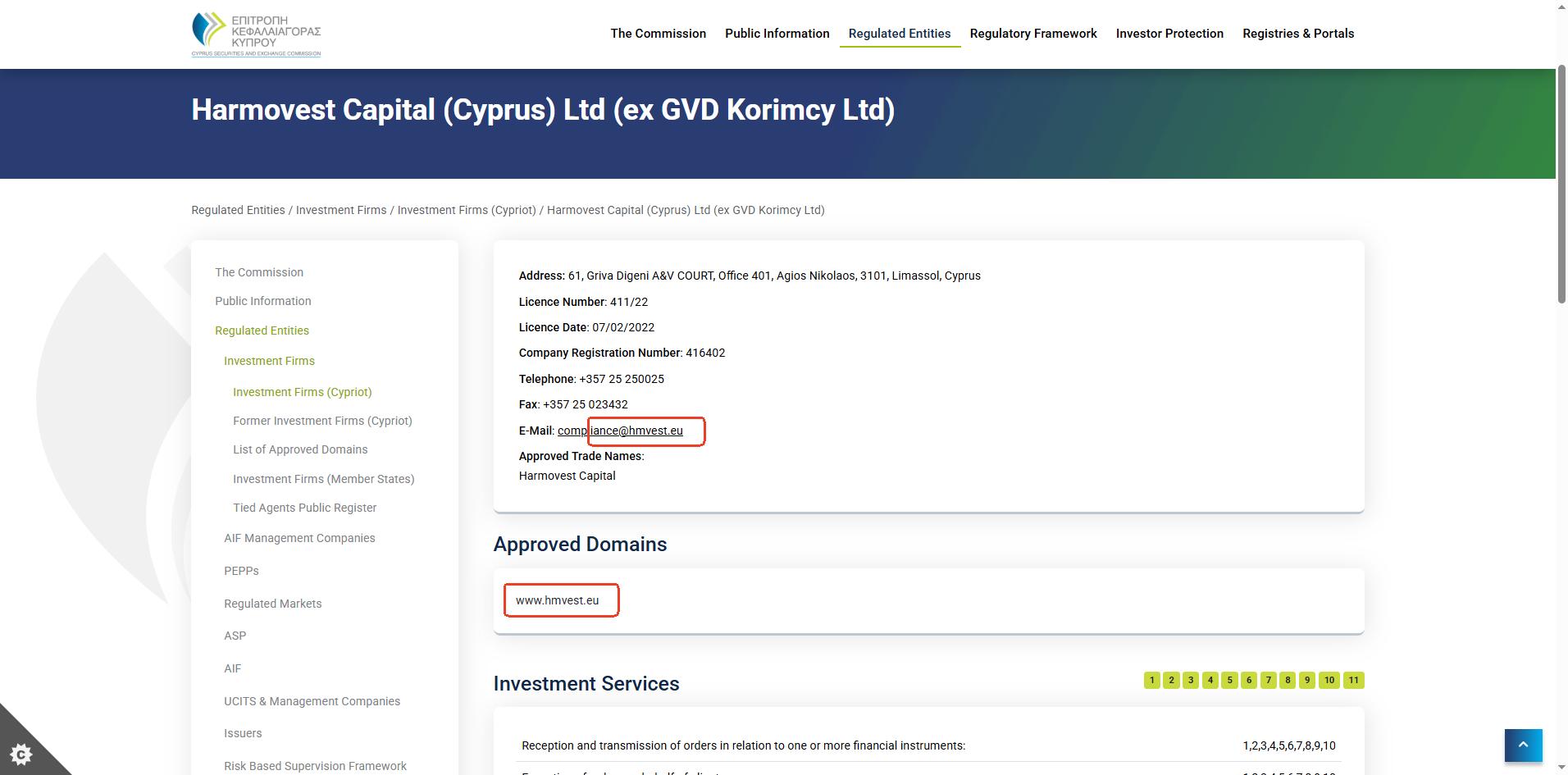Open Regulated Entities top menu
1568x775 pixels.
click(x=900, y=34)
